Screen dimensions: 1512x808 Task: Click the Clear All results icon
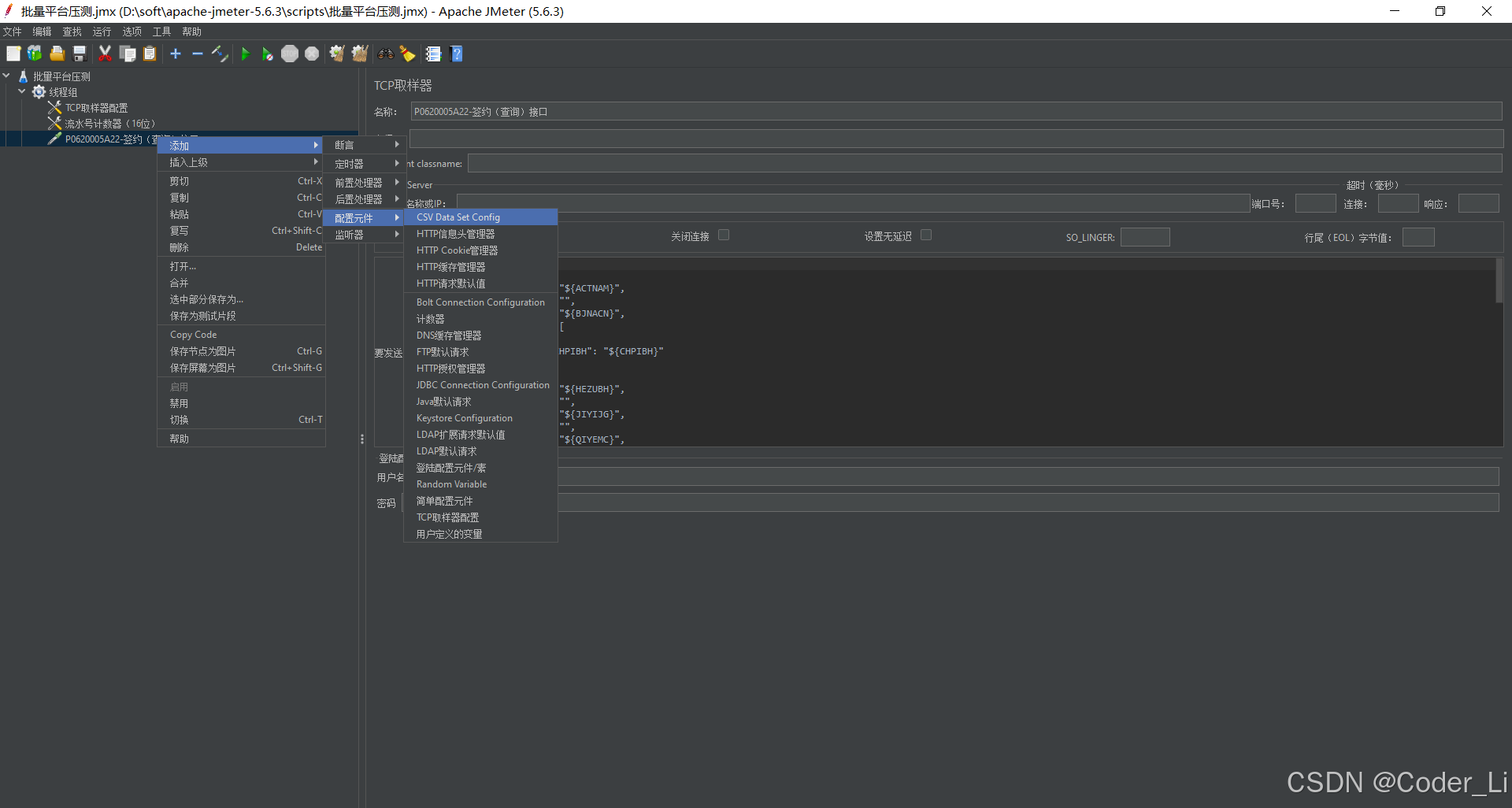360,54
